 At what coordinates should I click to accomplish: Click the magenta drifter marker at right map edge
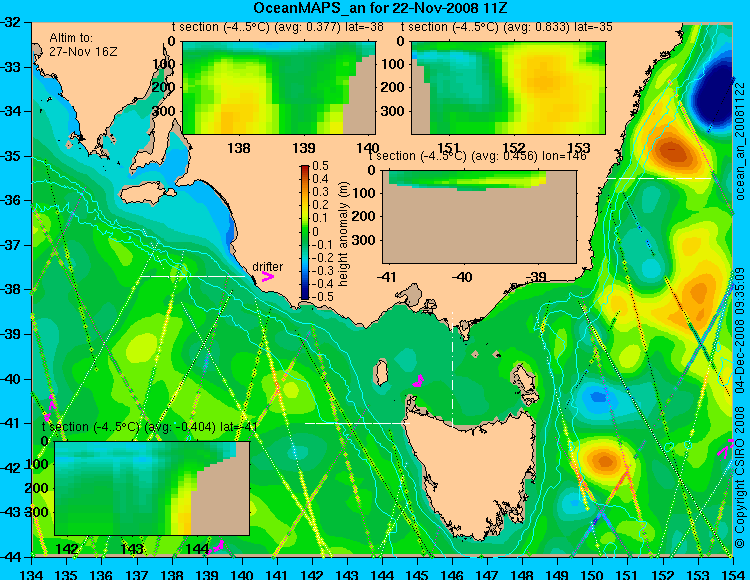[725, 449]
